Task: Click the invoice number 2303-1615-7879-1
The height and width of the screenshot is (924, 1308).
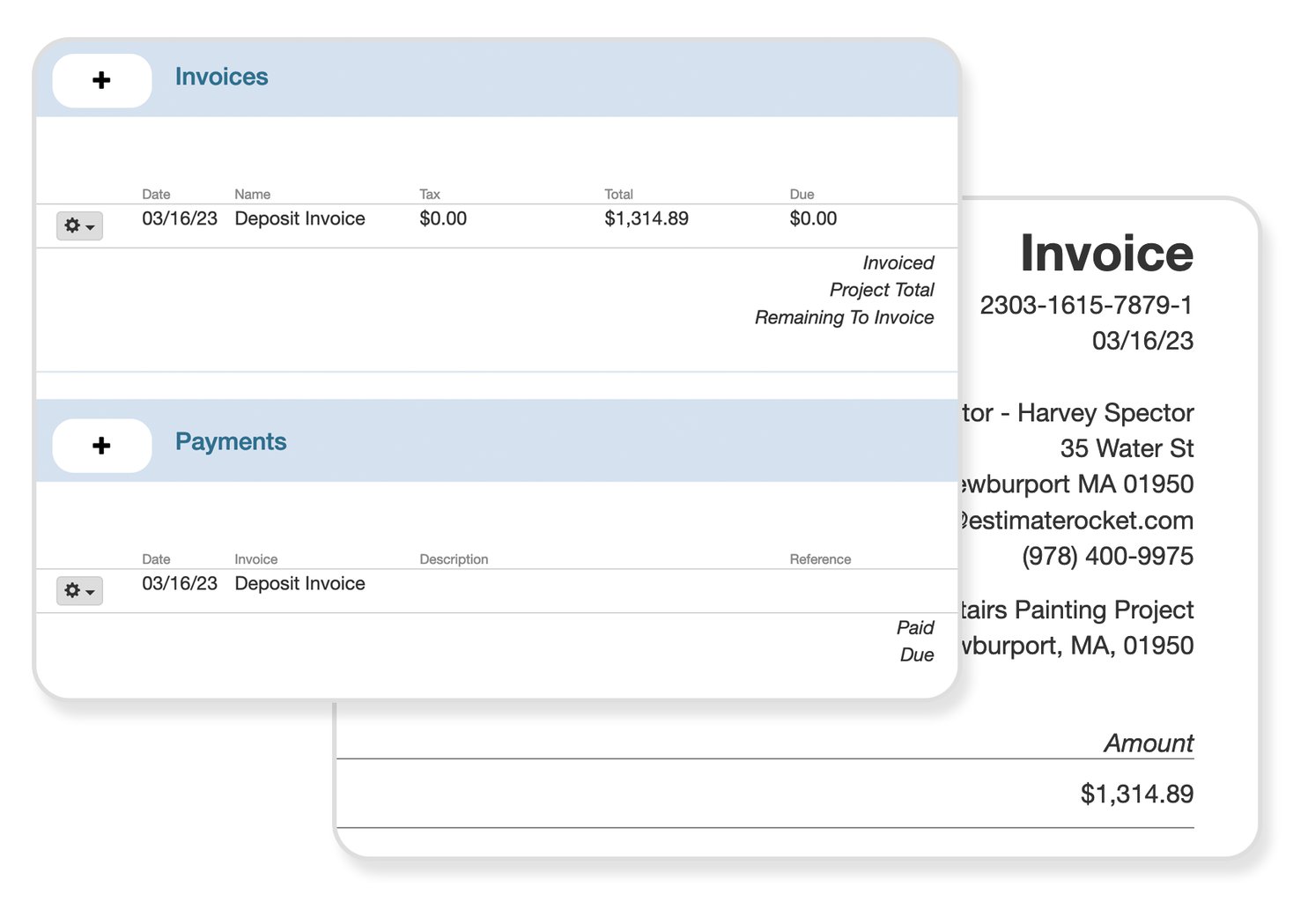Action: [1087, 305]
